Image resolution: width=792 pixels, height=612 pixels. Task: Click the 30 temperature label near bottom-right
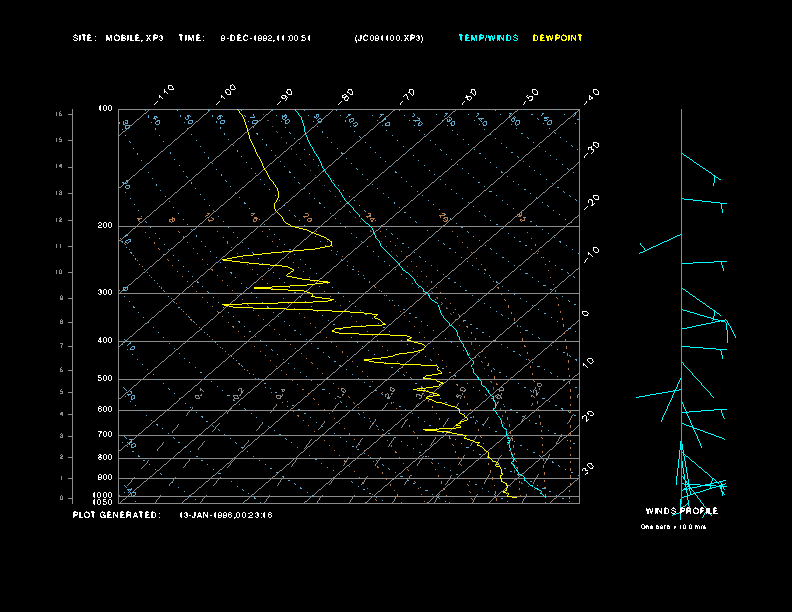tap(589, 468)
